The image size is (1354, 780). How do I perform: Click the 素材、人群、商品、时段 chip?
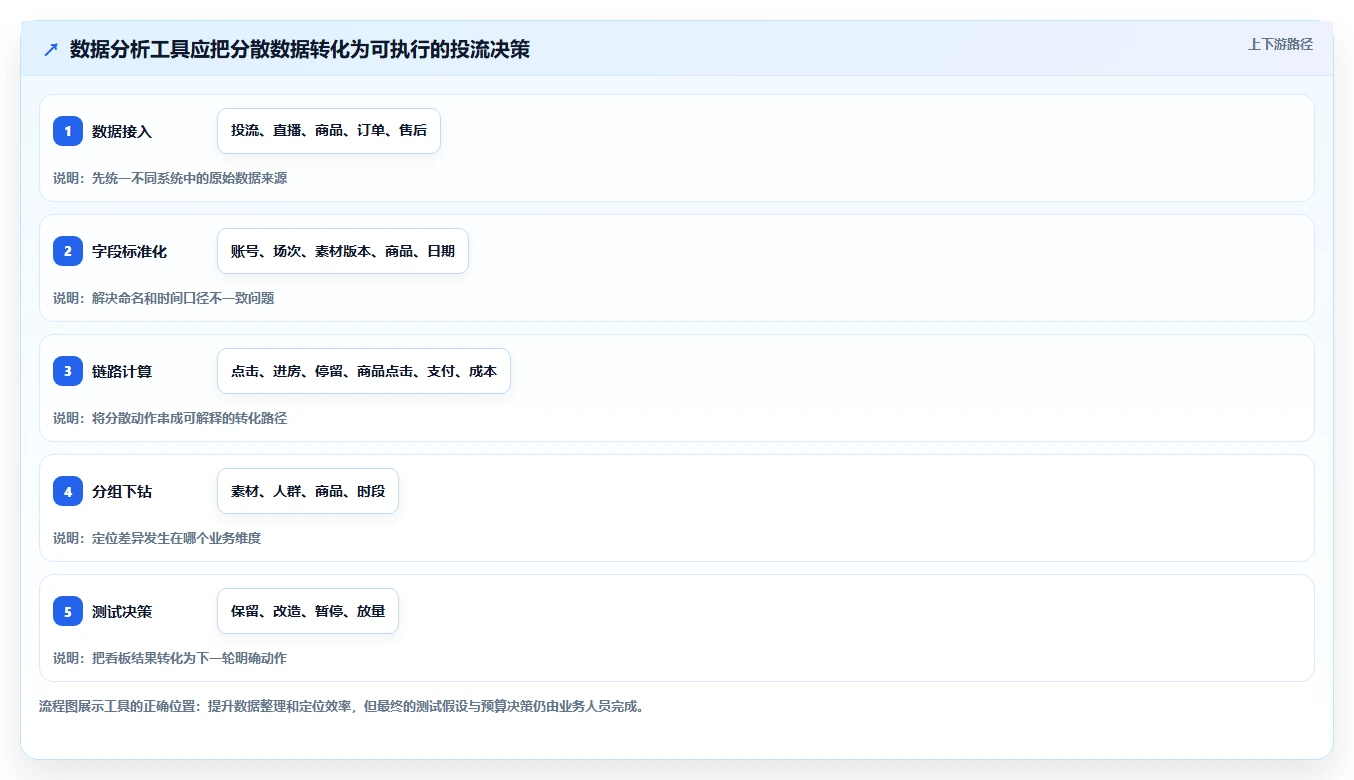pos(308,491)
